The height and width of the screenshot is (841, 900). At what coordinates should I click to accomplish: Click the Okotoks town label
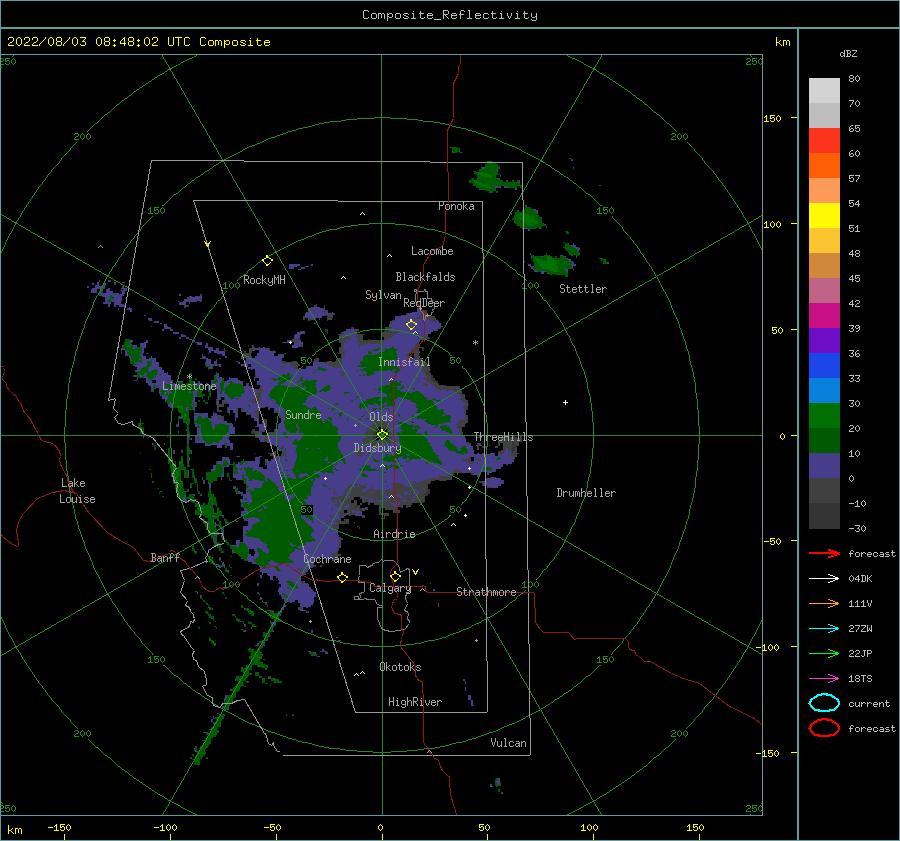[400, 667]
